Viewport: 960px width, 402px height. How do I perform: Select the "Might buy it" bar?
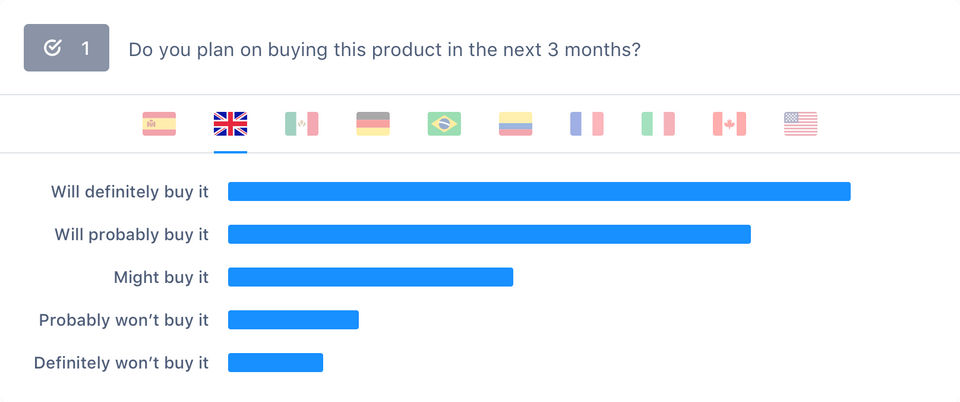coord(370,277)
